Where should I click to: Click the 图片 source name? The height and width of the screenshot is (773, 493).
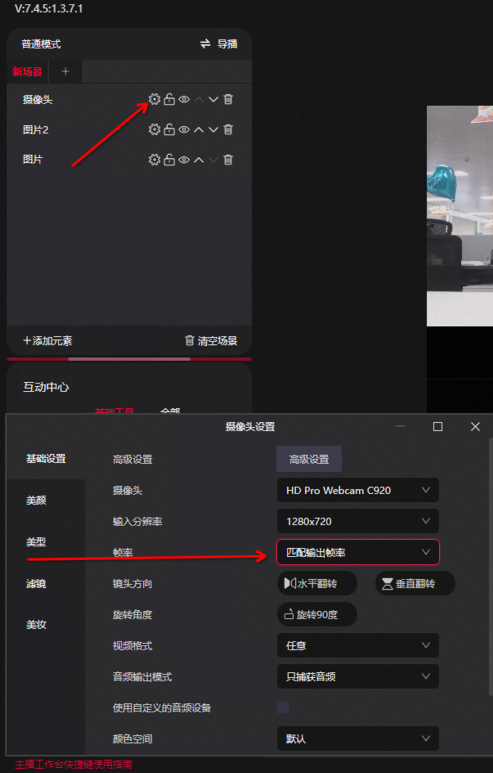click(x=33, y=160)
